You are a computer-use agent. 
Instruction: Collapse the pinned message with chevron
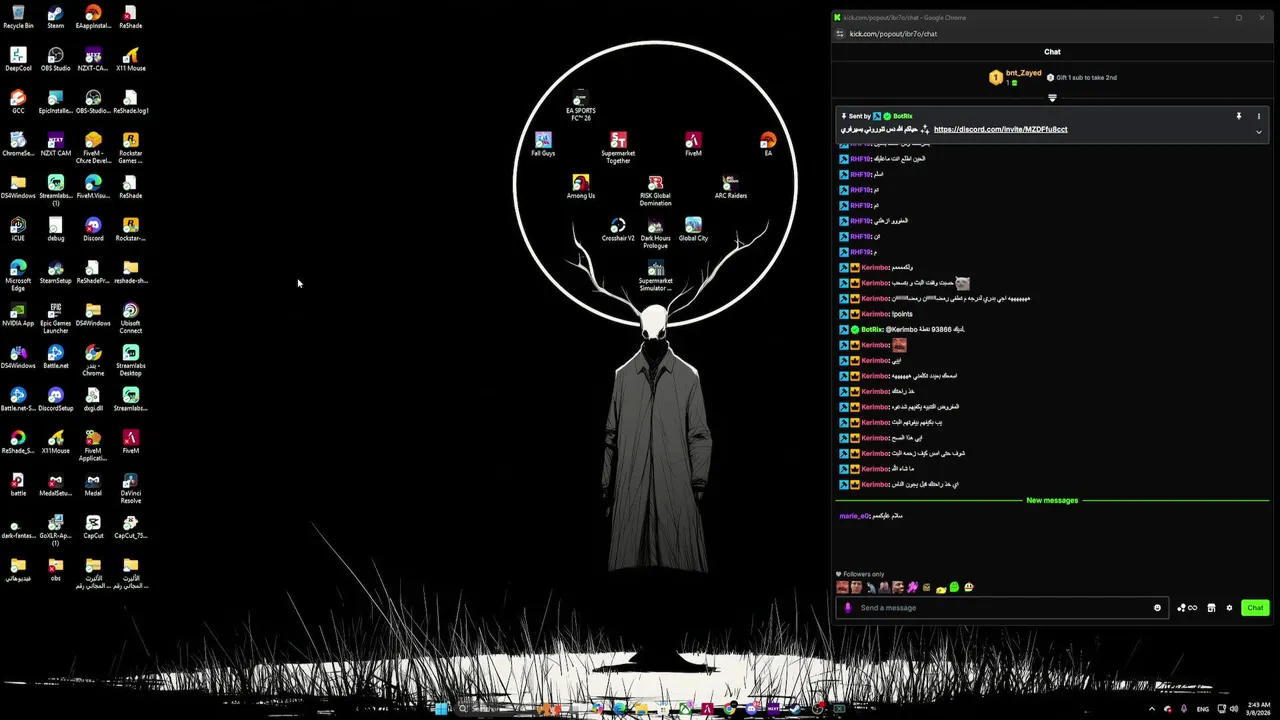[x=1258, y=132]
